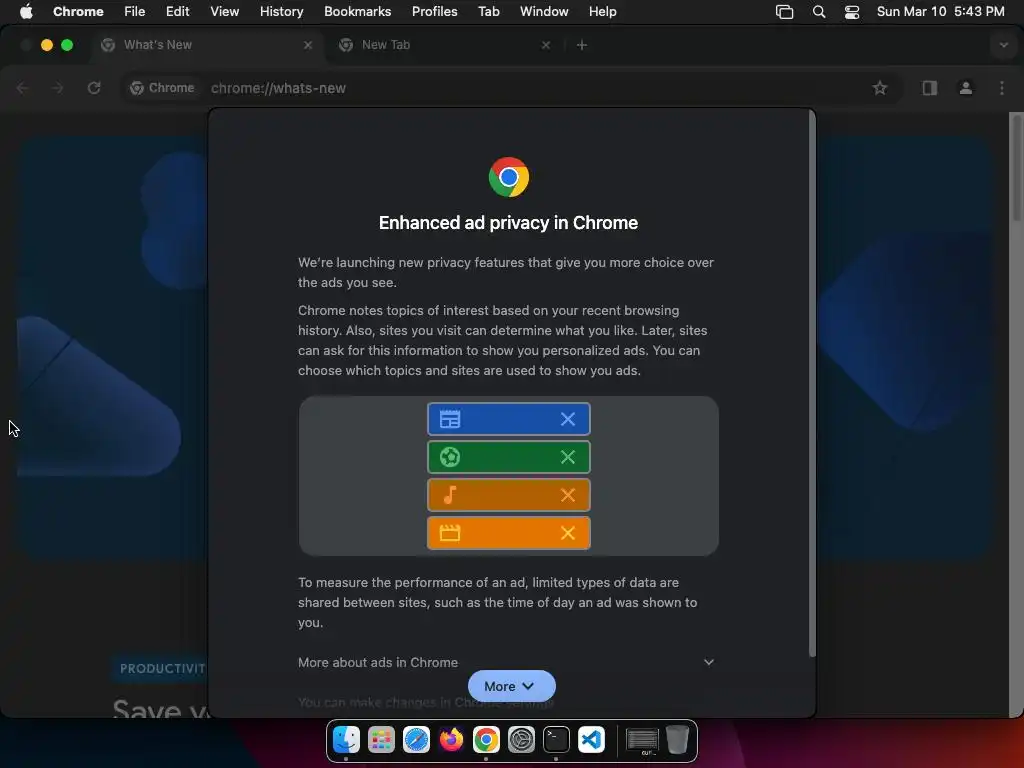Viewport: 1024px width, 768px height.
Task: Click the Enhanced ad privacy heading
Action: click(508, 223)
